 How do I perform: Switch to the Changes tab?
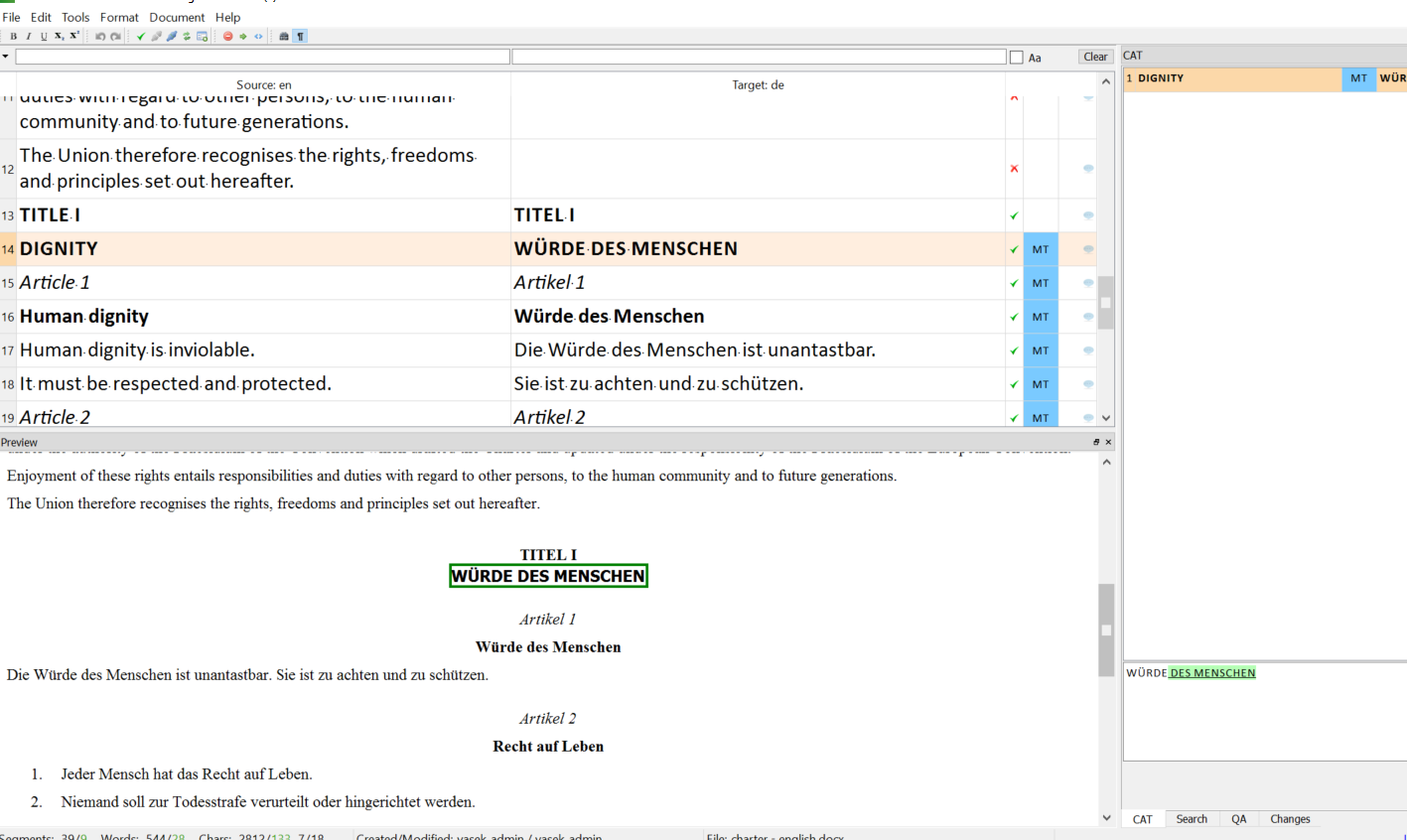[x=1290, y=819]
